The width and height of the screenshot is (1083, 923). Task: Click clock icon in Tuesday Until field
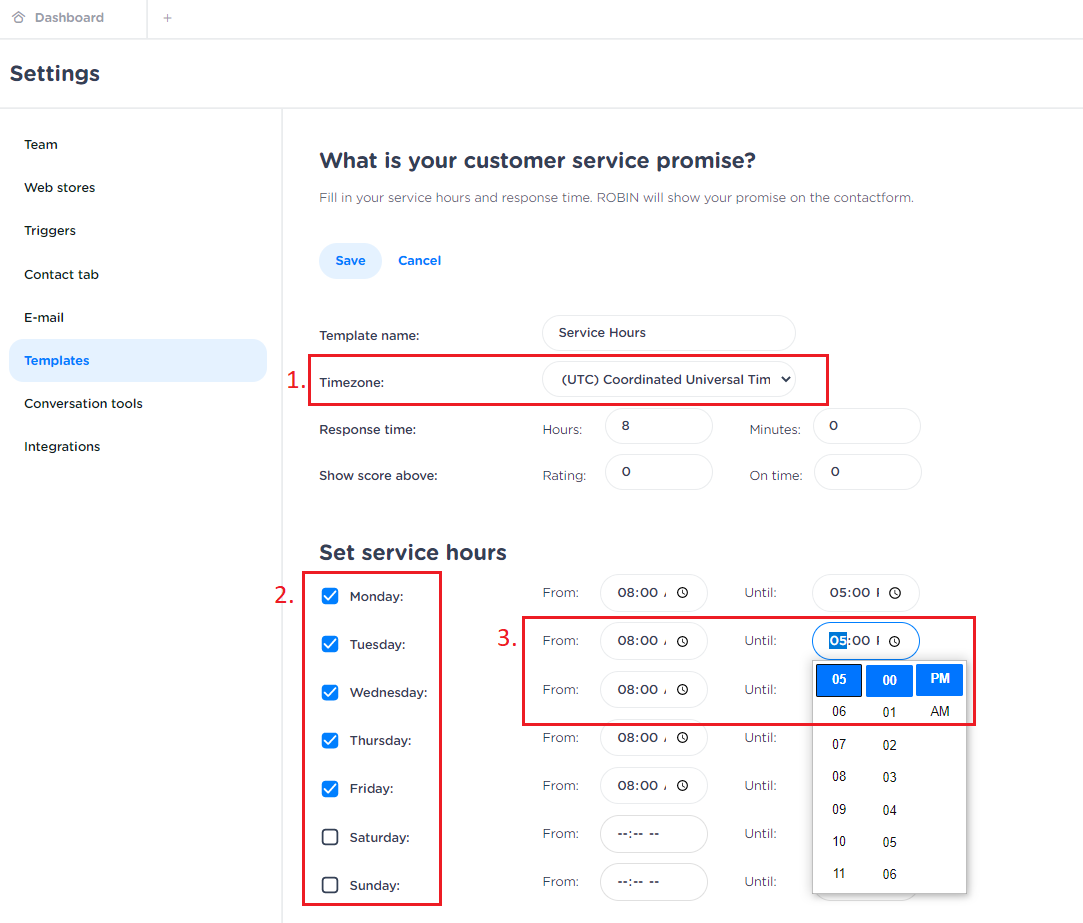[895, 641]
